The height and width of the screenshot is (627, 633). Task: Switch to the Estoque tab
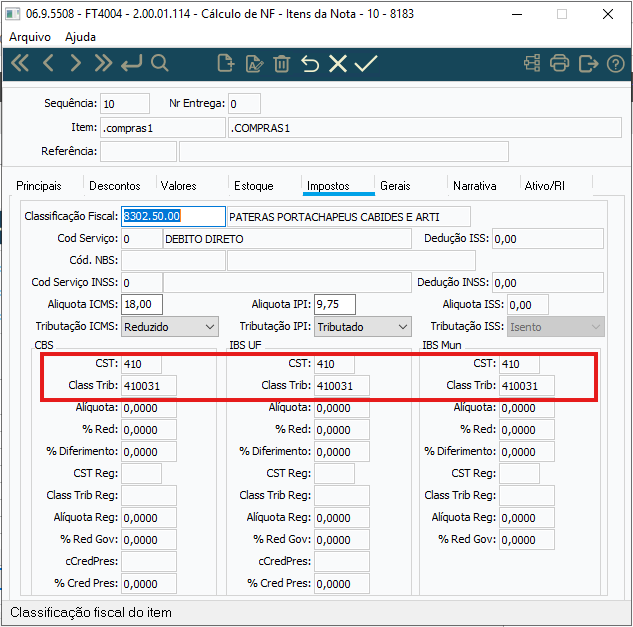[x=254, y=186]
